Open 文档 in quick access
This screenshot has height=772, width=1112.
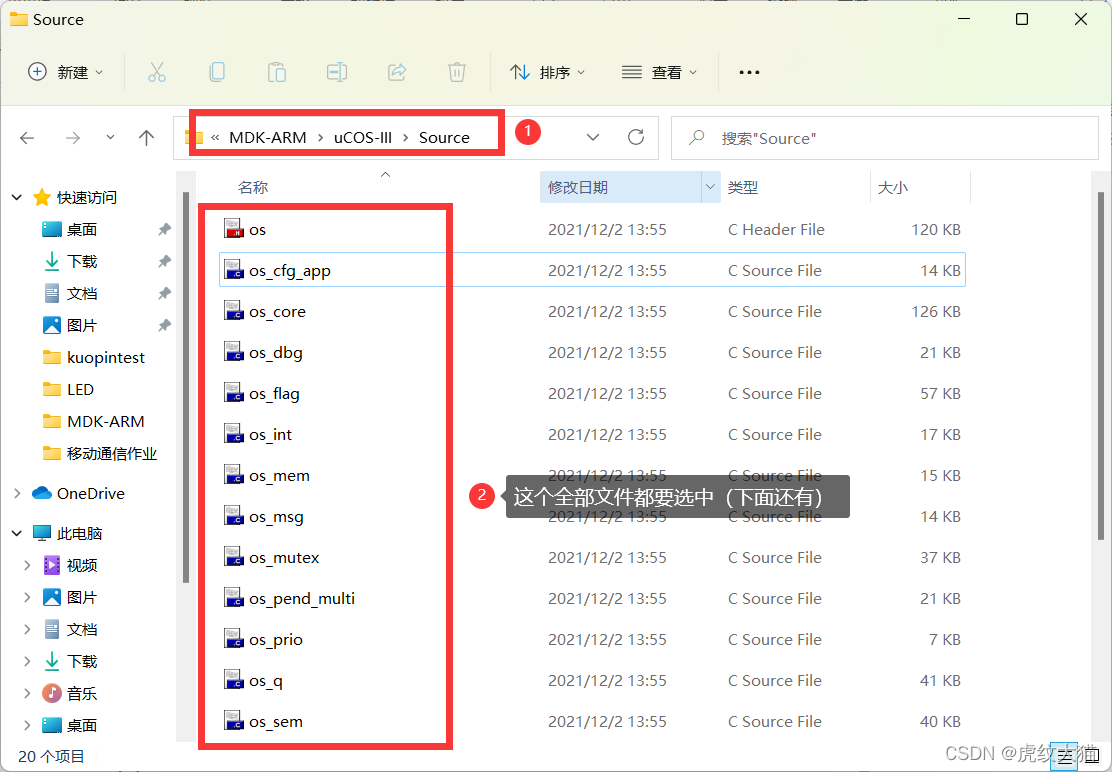tap(82, 293)
